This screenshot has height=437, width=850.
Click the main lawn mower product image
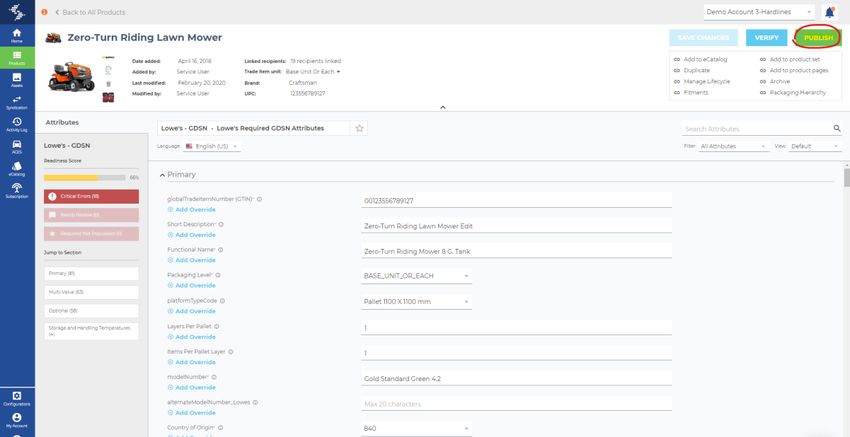coord(72,76)
